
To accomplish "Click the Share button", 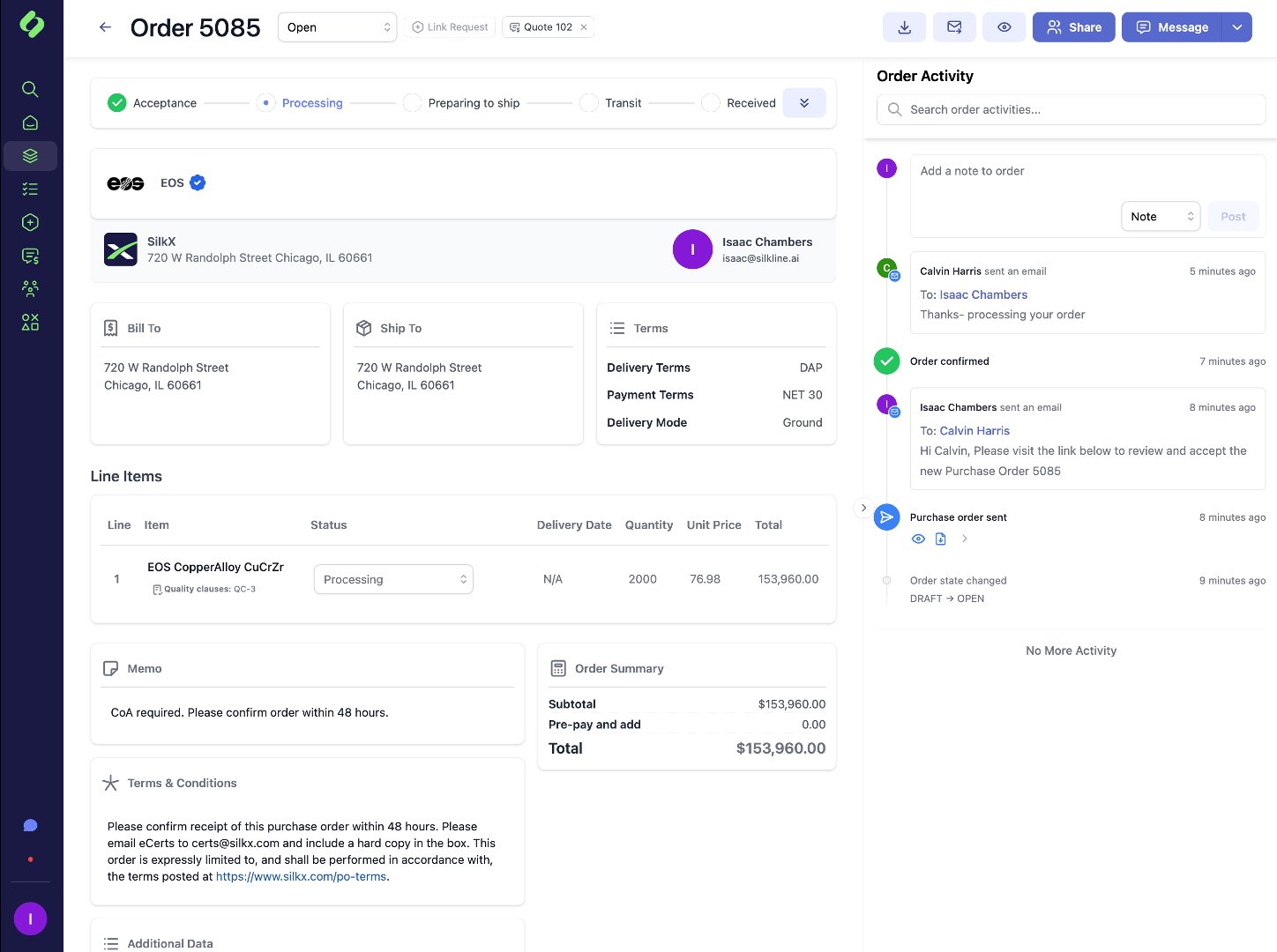I will point(1073,27).
